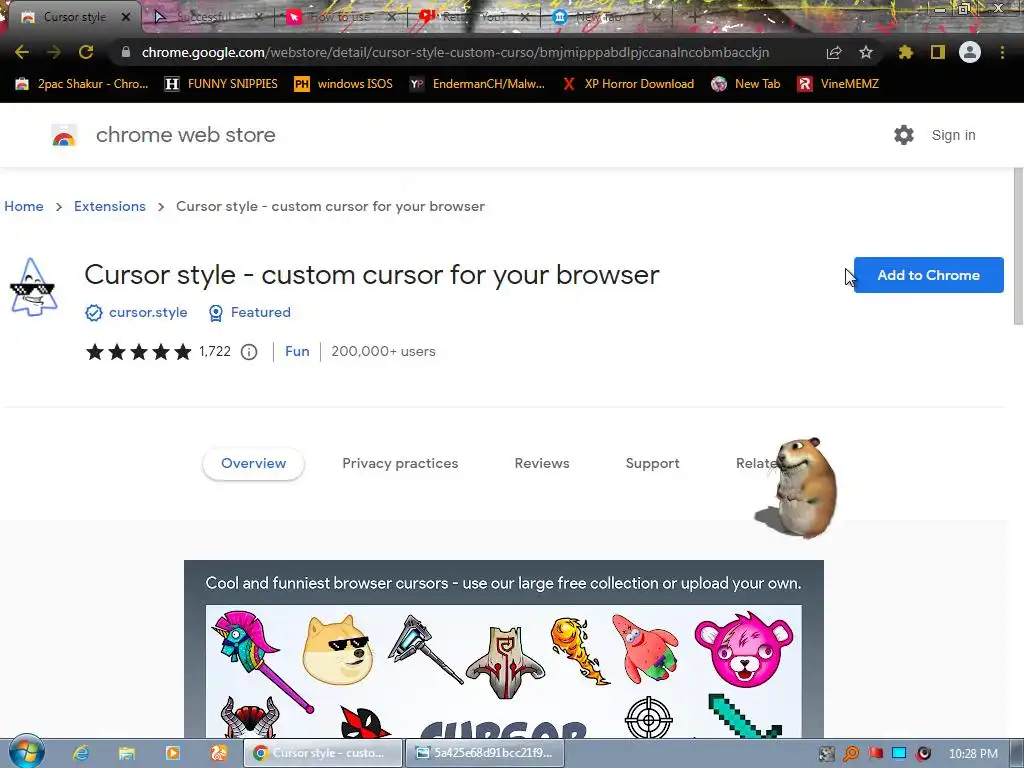This screenshot has width=1024, height=768.
Task: Click the browser forward arrow
Action: [x=54, y=52]
